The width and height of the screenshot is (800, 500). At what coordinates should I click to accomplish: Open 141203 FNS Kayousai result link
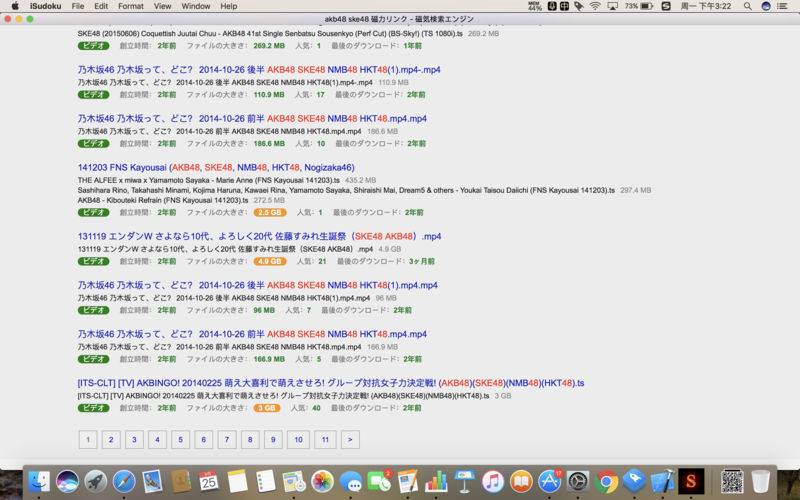coord(216,167)
